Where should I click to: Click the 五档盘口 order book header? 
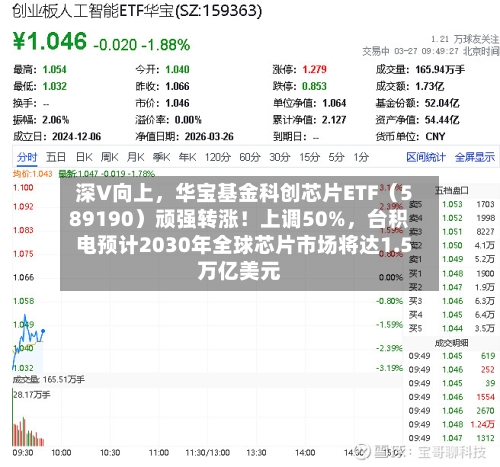[452, 190]
